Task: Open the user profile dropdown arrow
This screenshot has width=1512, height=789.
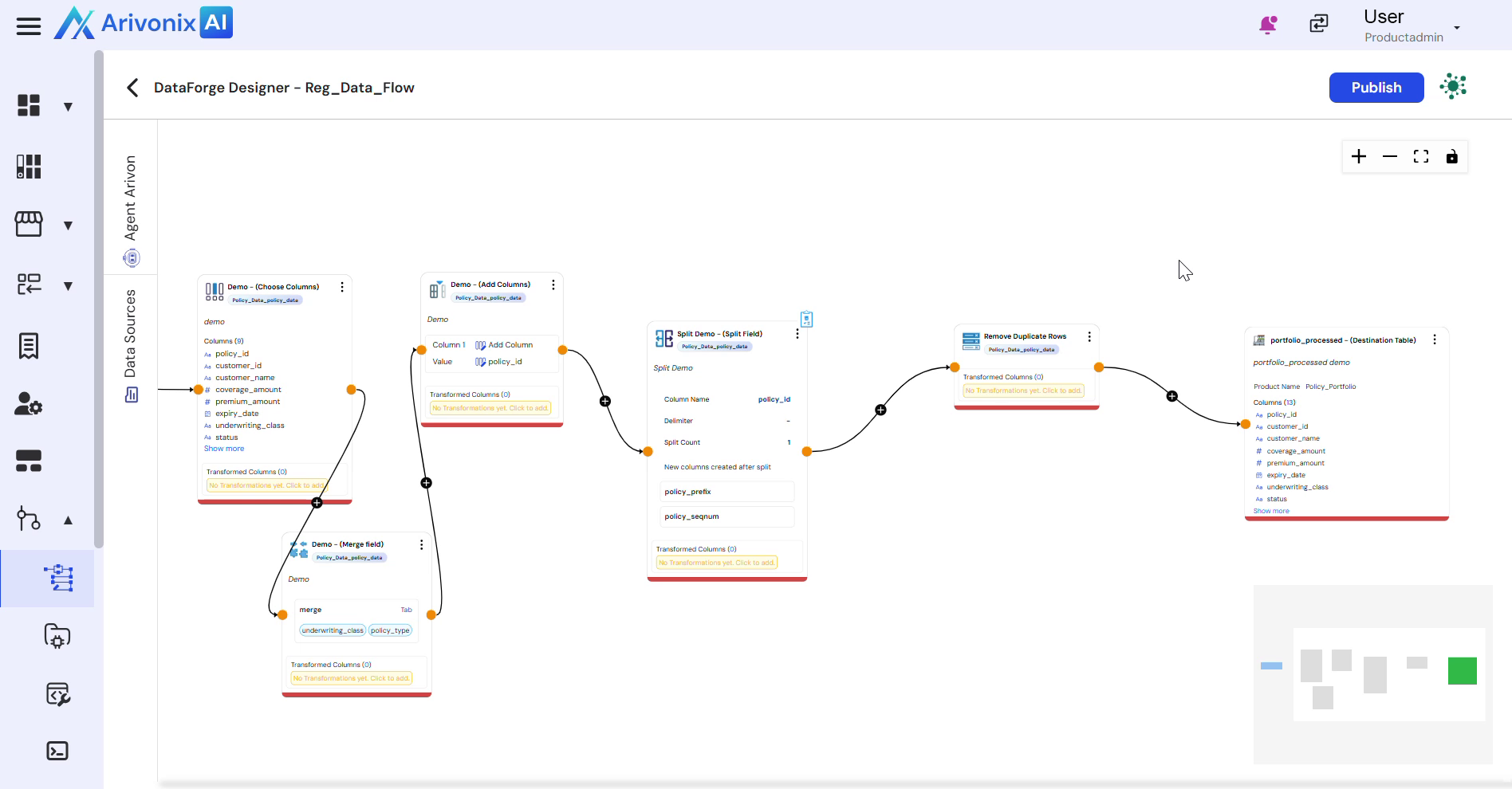Action: 1457,28
